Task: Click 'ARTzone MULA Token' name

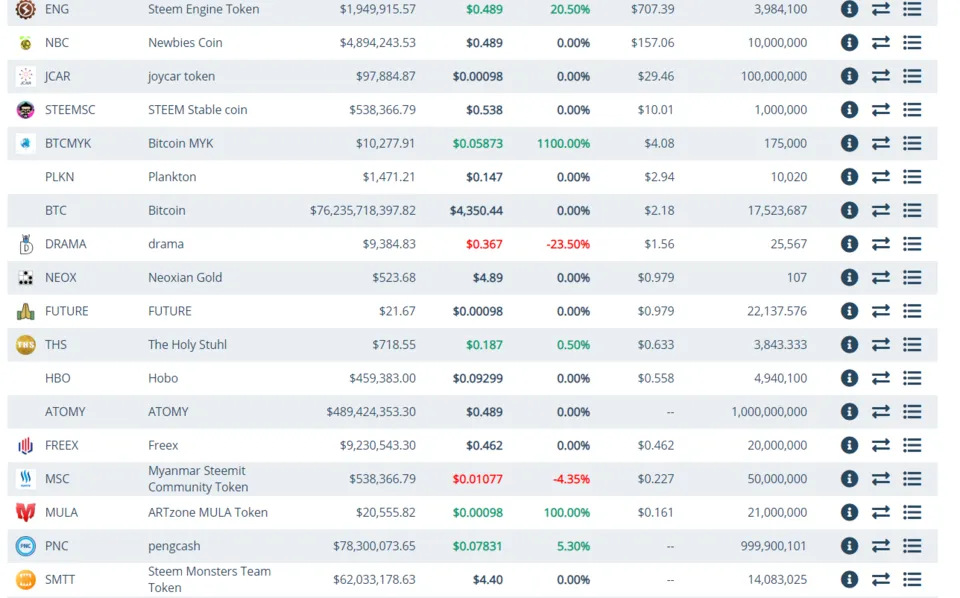Action: [208, 512]
